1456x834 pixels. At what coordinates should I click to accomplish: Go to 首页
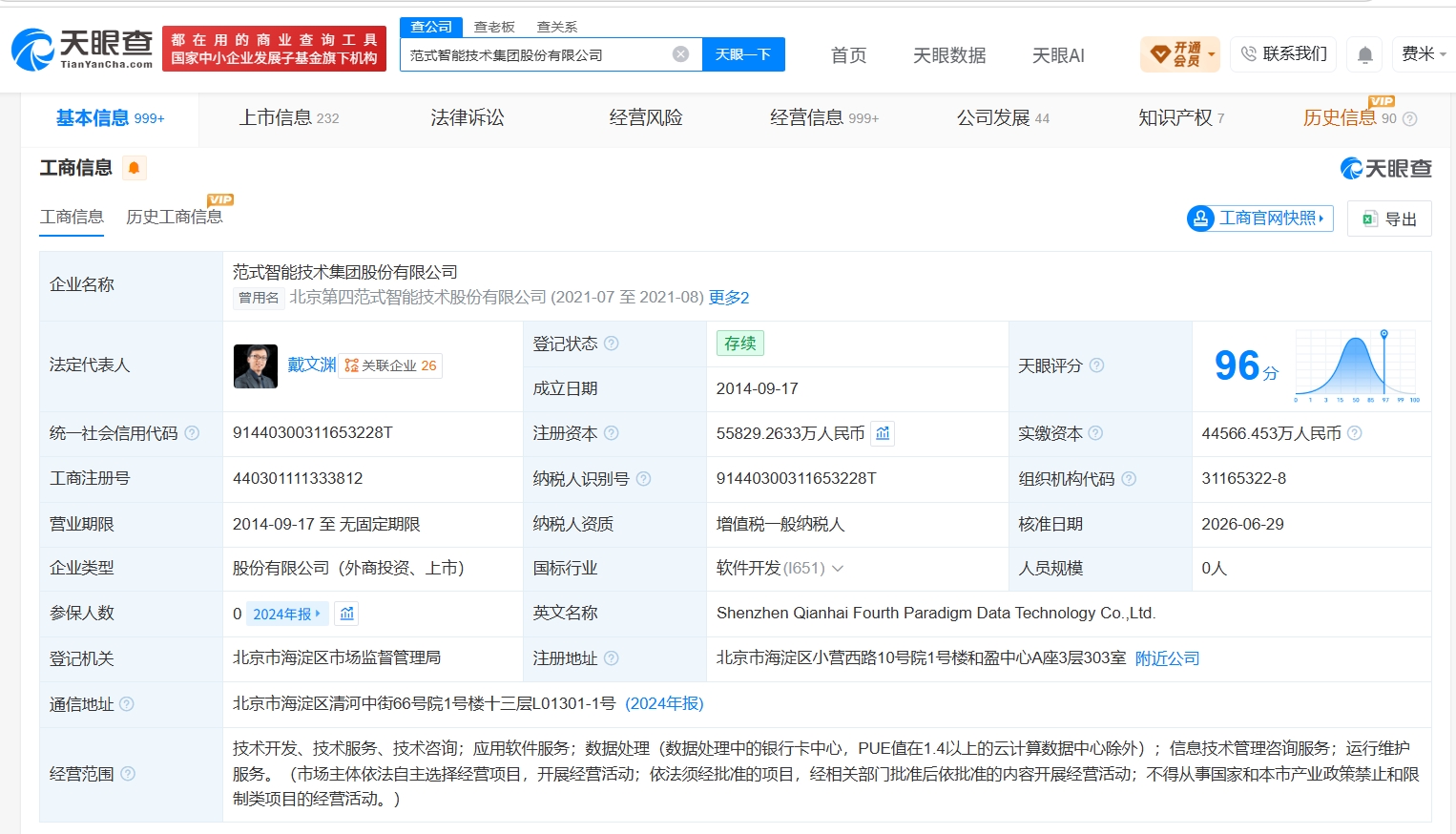point(848,55)
